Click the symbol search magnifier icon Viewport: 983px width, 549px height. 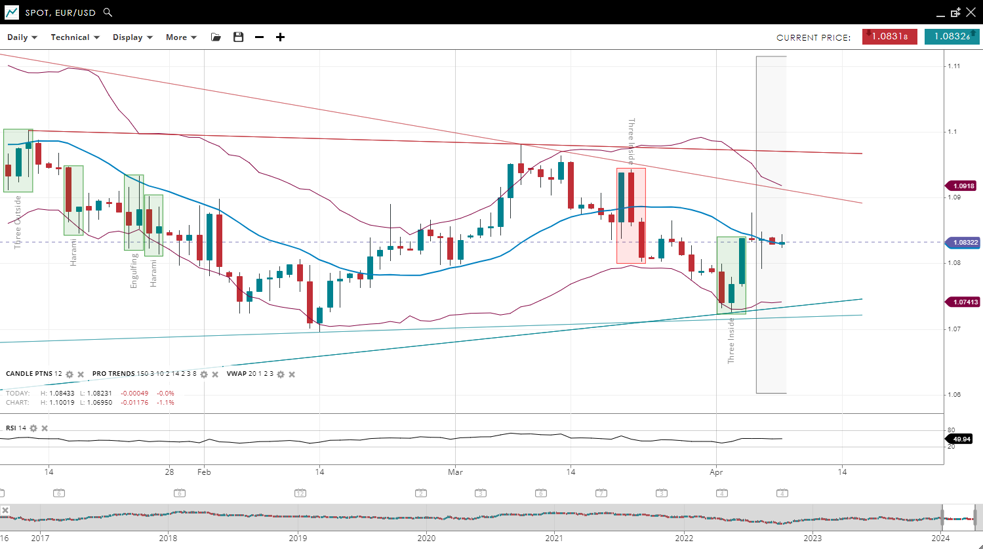108,13
